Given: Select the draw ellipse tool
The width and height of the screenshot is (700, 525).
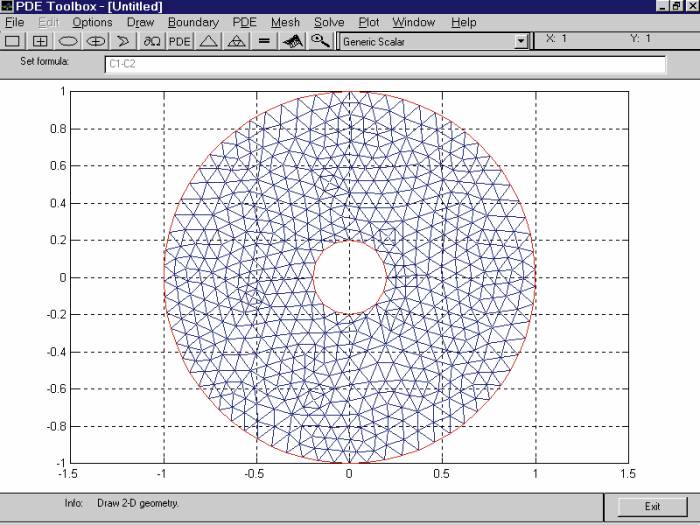Looking at the screenshot, I should (68, 41).
